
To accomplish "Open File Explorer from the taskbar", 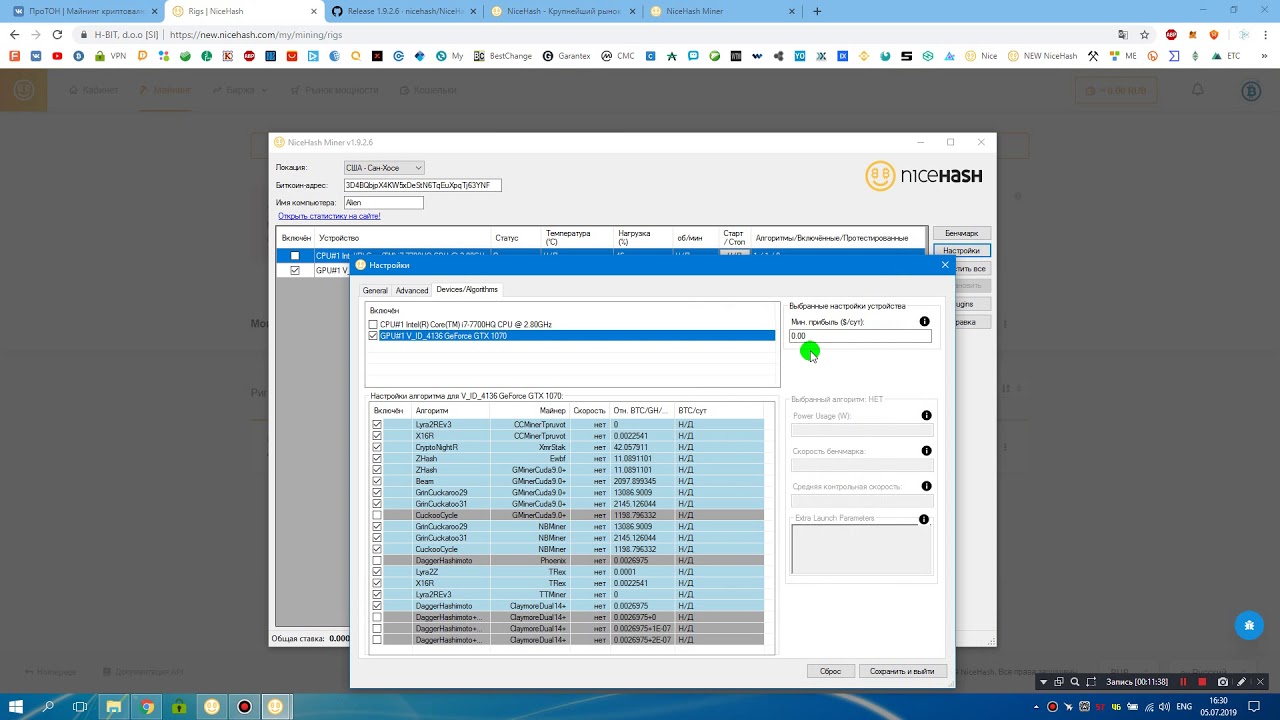I will tap(114, 707).
